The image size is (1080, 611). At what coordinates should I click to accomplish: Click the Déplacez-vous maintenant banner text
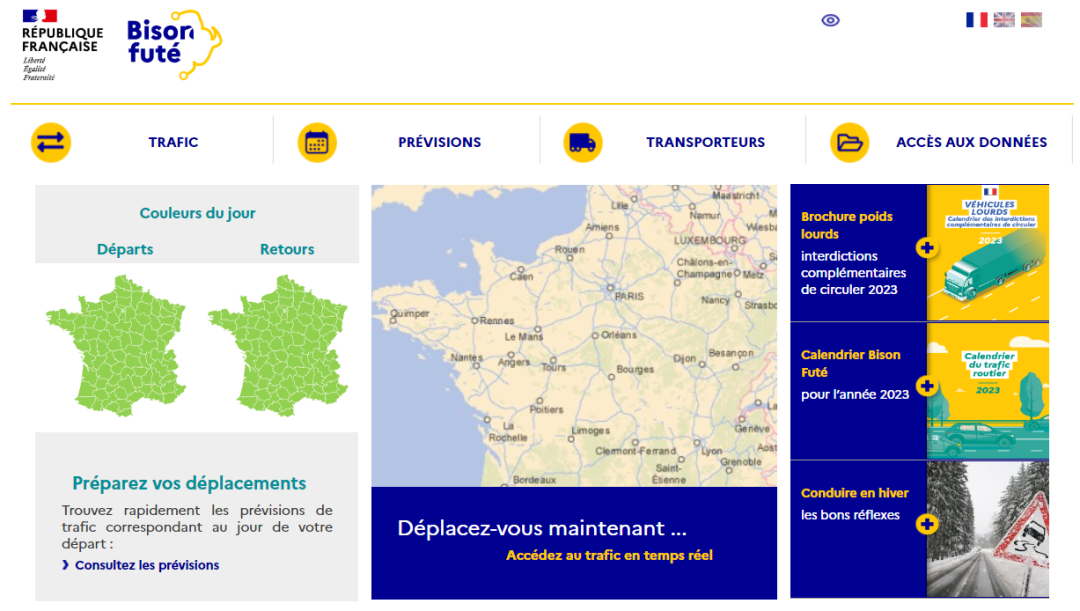(541, 528)
